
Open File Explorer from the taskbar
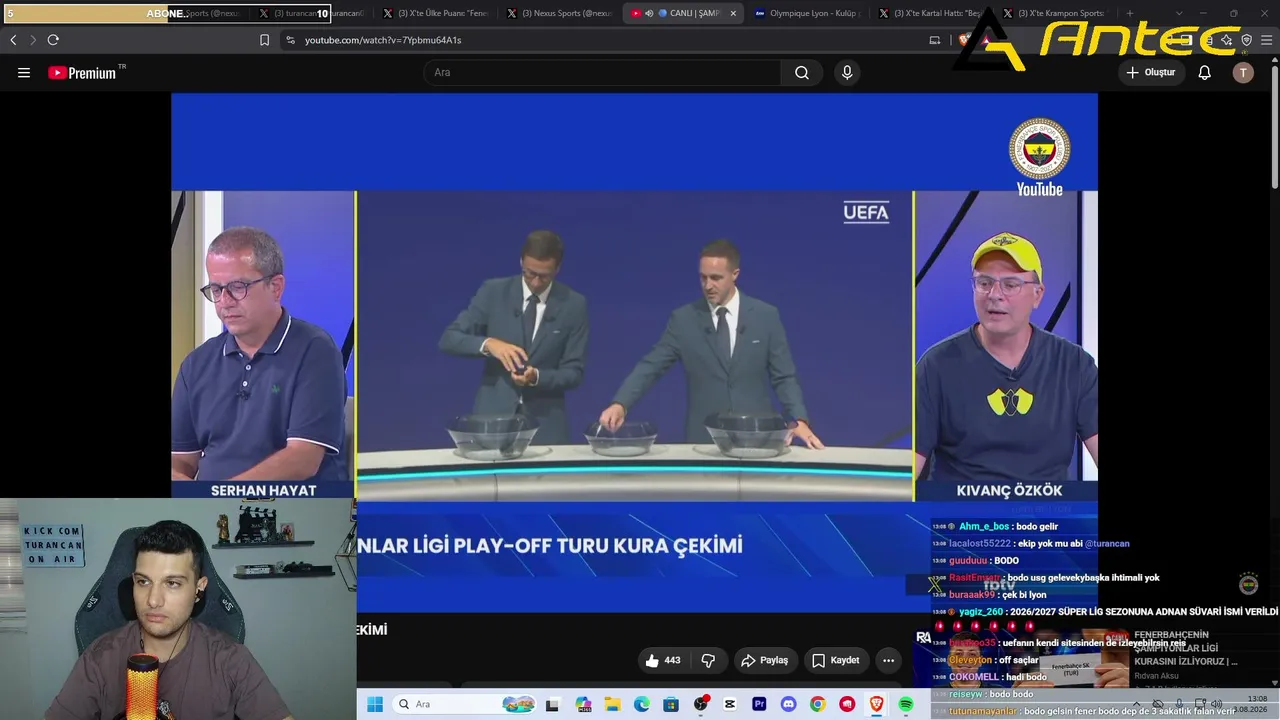pyautogui.click(x=612, y=704)
